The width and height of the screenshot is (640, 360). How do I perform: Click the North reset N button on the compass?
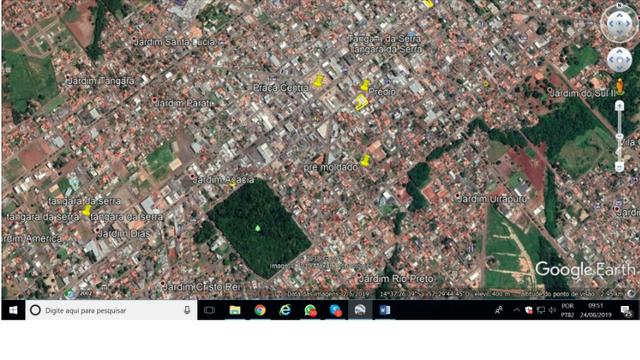tap(619, 5)
